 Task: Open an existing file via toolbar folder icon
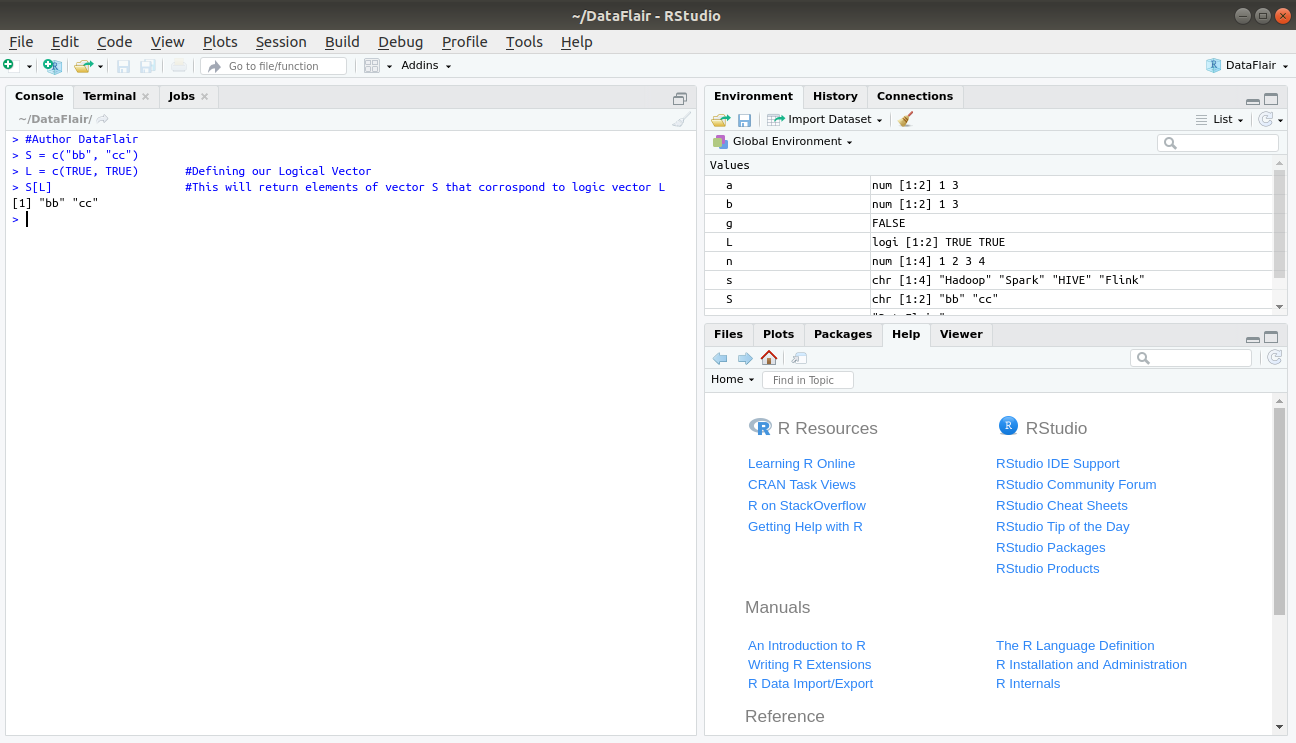coord(85,65)
